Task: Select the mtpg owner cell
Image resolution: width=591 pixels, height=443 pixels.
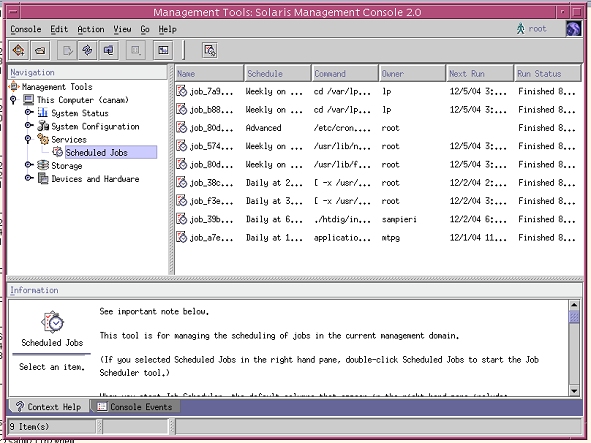Action: [390, 238]
